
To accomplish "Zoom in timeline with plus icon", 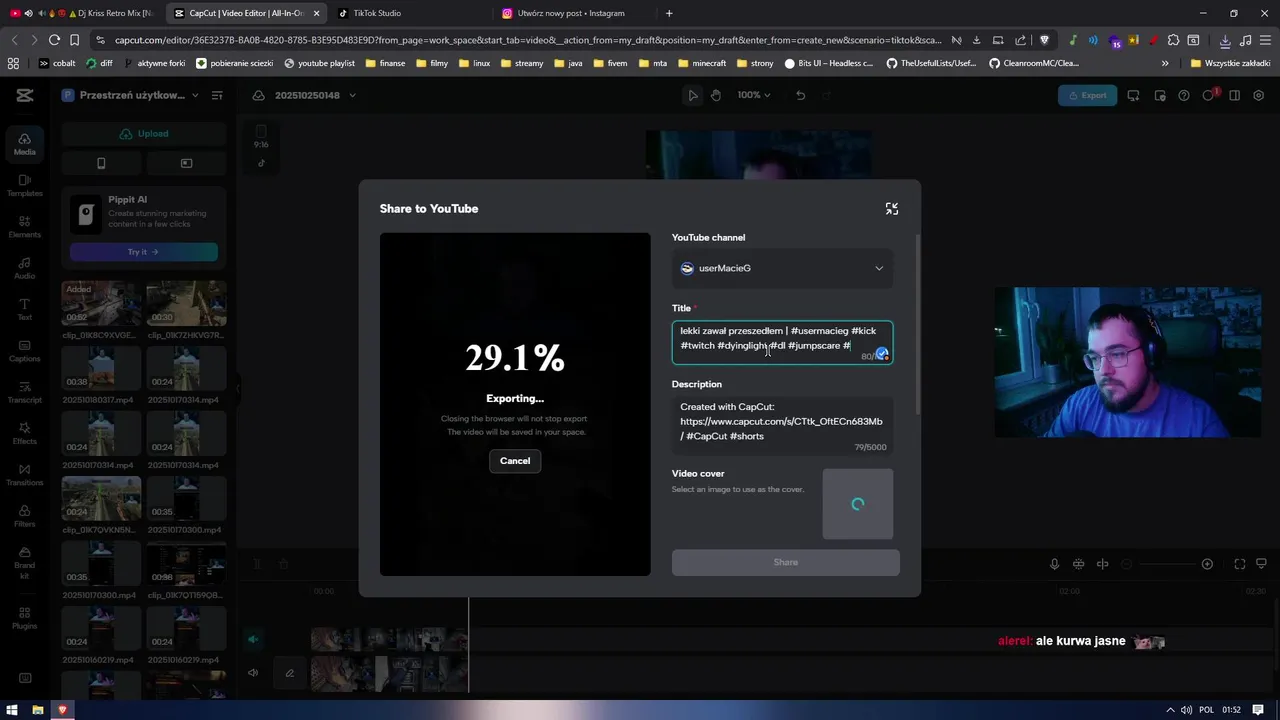I will click(x=1207, y=564).
